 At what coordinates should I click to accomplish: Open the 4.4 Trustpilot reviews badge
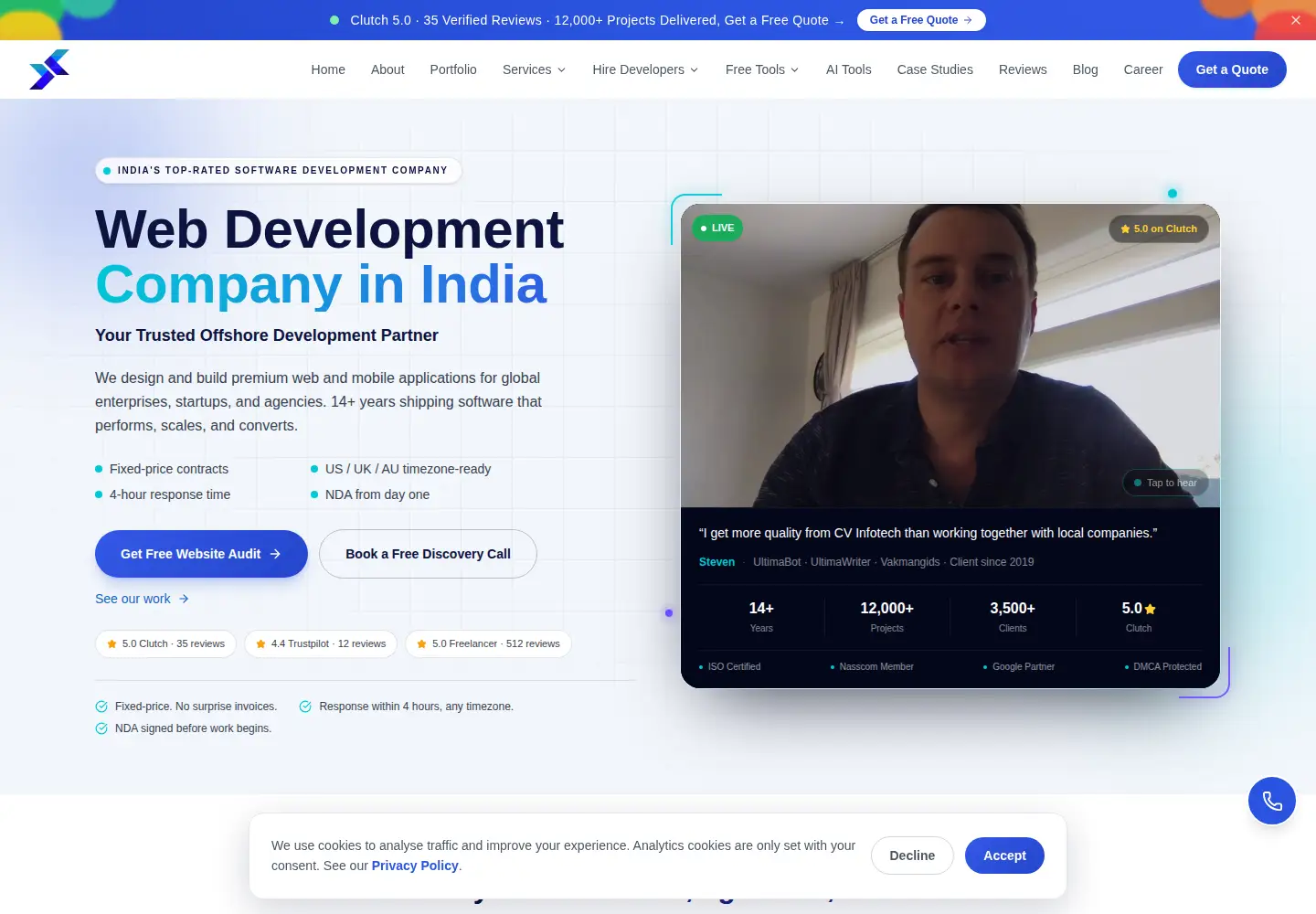(321, 643)
